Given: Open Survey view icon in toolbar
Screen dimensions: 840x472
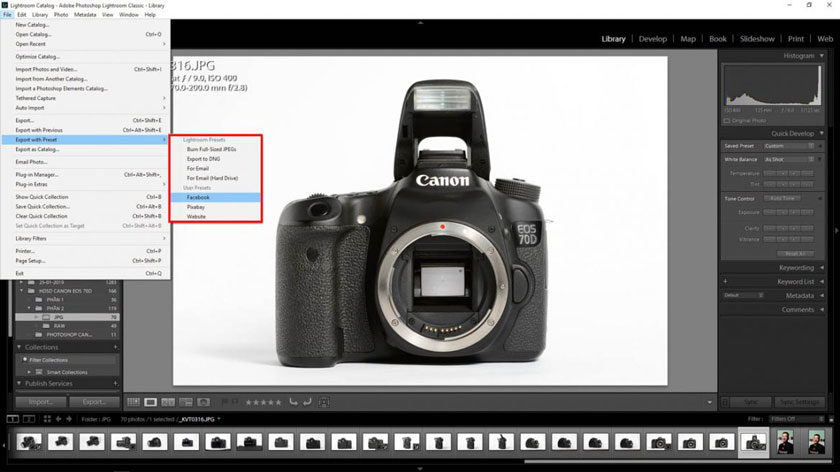Looking at the screenshot, I should point(186,402).
